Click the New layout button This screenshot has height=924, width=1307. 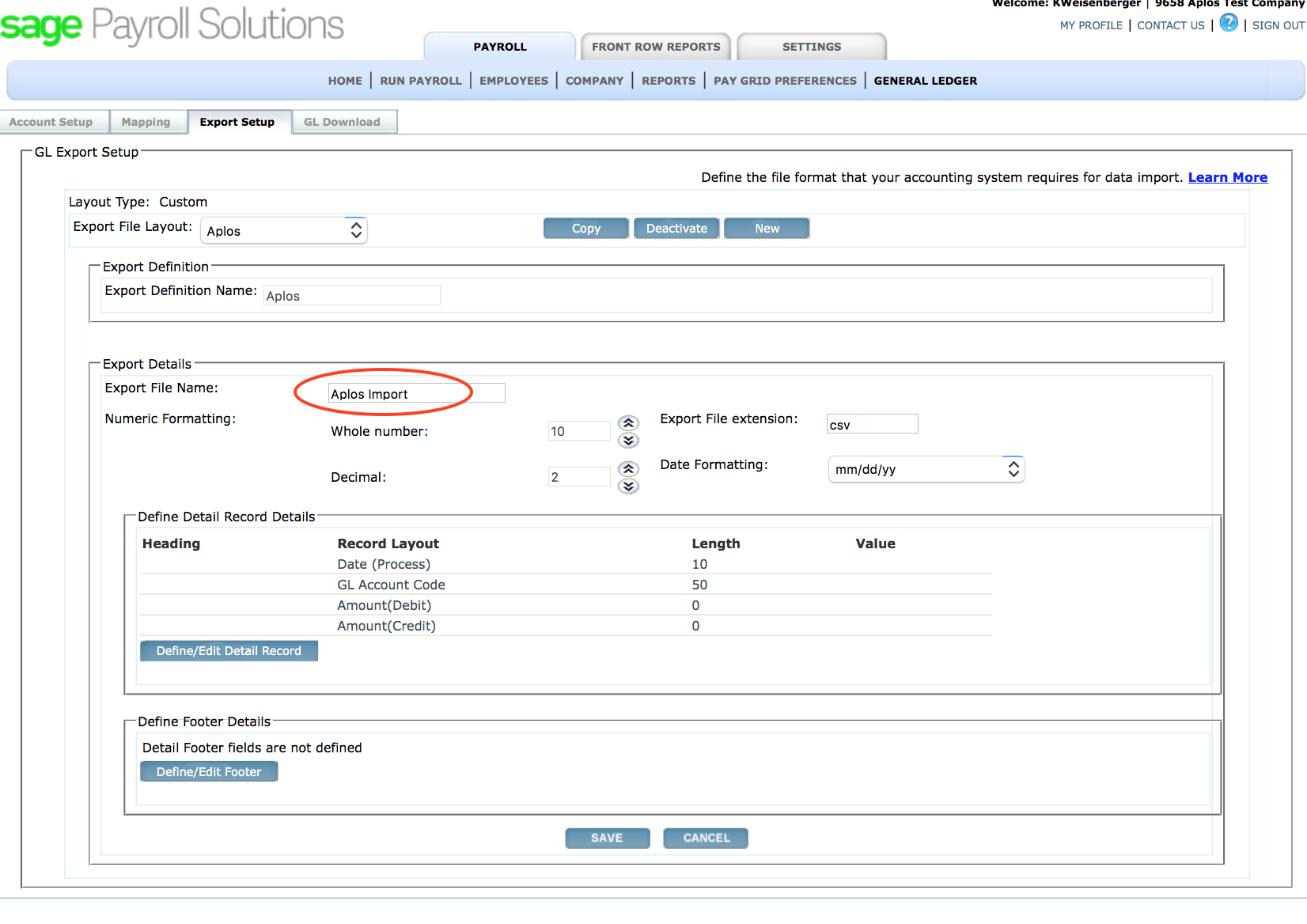pyautogui.click(x=767, y=228)
